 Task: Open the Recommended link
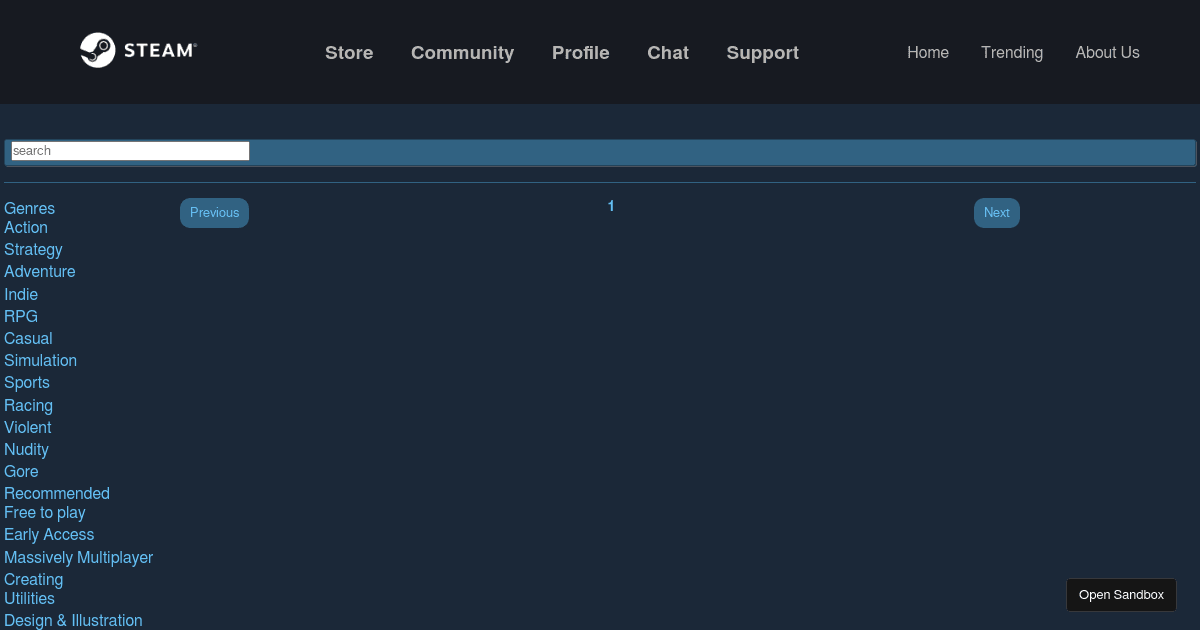[57, 493]
